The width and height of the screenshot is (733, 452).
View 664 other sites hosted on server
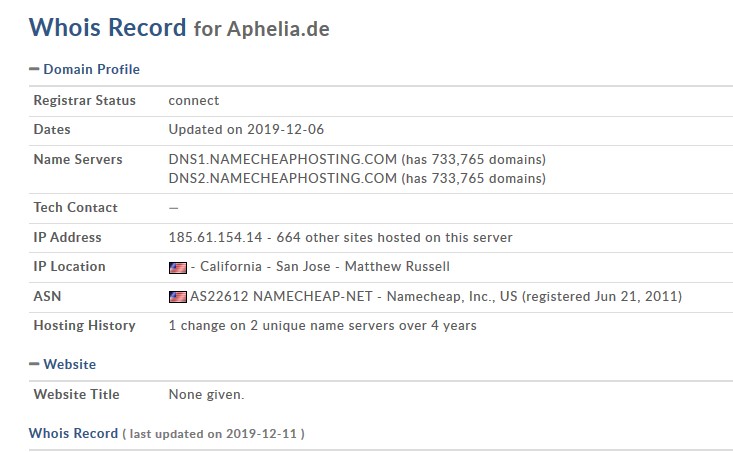pos(395,237)
